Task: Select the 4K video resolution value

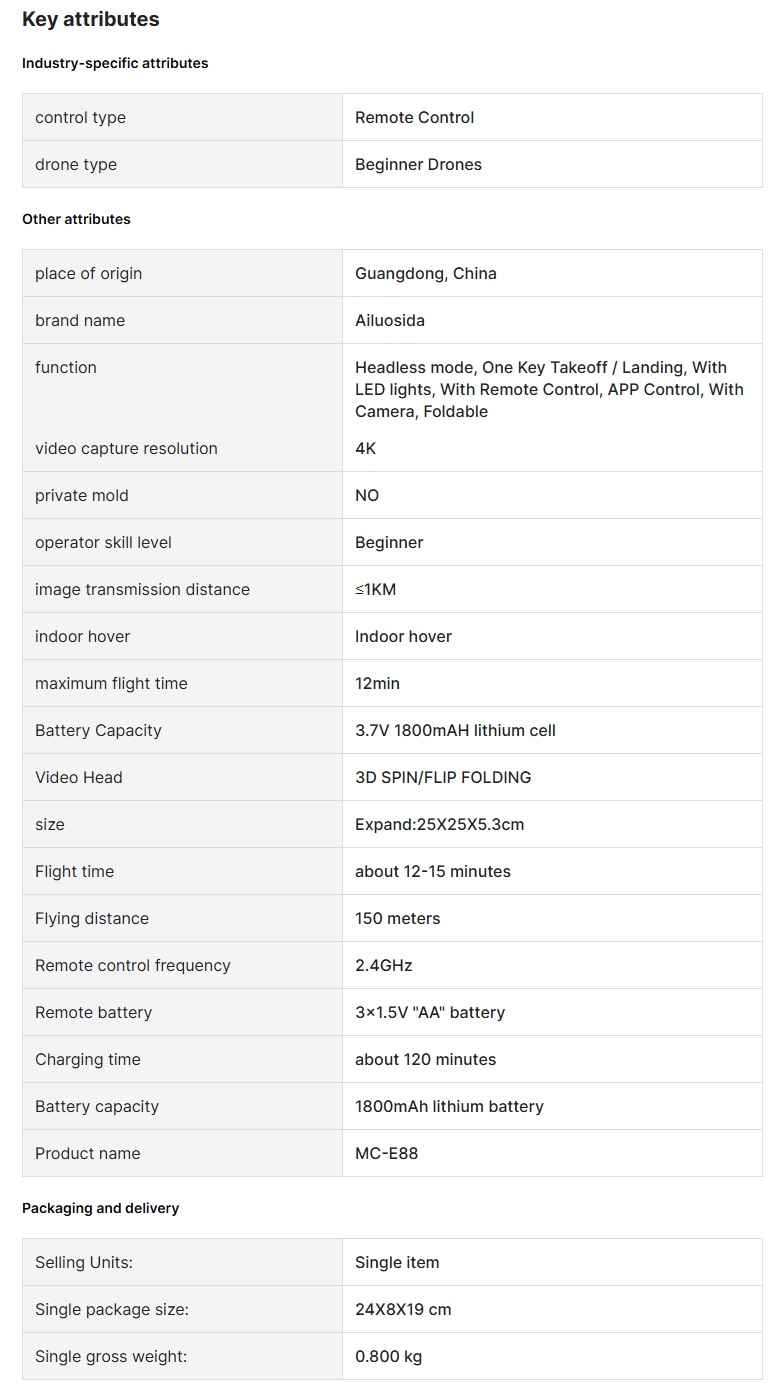Action: tap(366, 448)
